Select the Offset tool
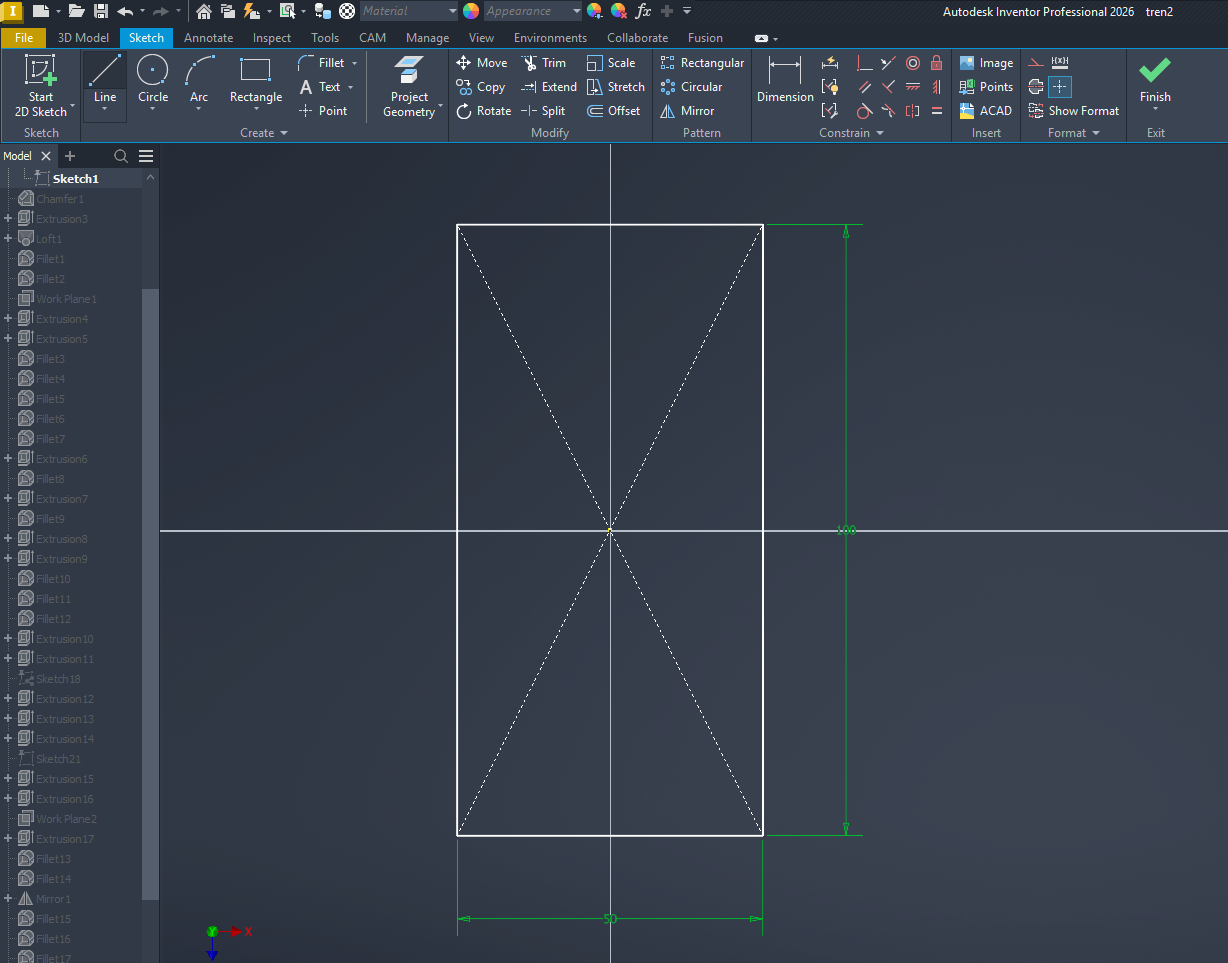Image resolution: width=1228 pixels, height=963 pixels. pos(613,111)
